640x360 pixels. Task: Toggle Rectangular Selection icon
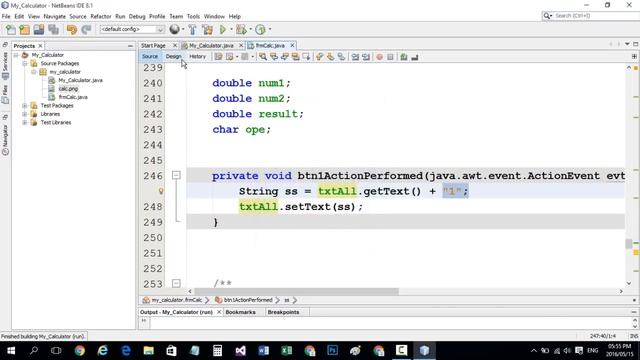point(306,57)
